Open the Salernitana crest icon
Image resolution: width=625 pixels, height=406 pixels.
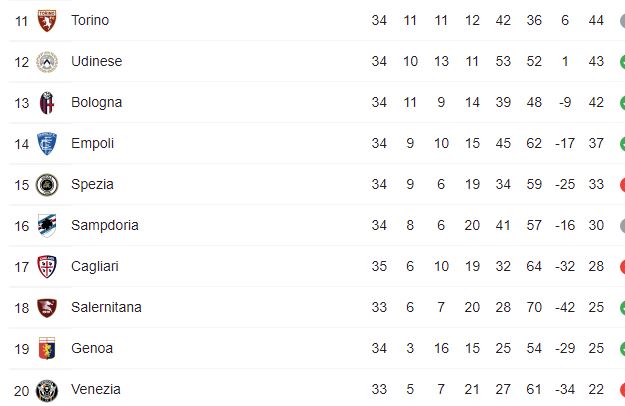(46, 308)
